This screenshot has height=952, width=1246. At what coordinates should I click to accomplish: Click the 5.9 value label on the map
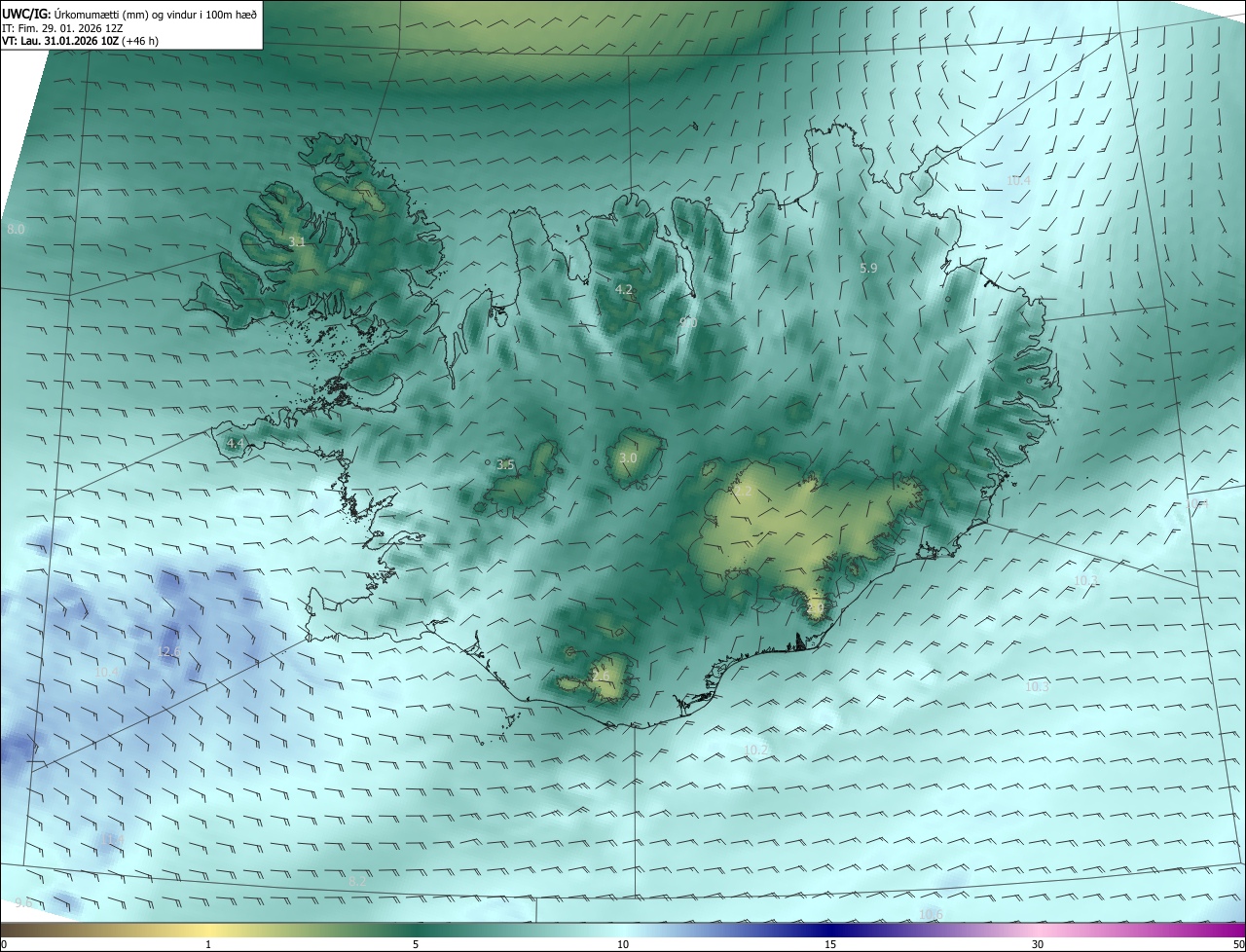pyautogui.click(x=868, y=267)
